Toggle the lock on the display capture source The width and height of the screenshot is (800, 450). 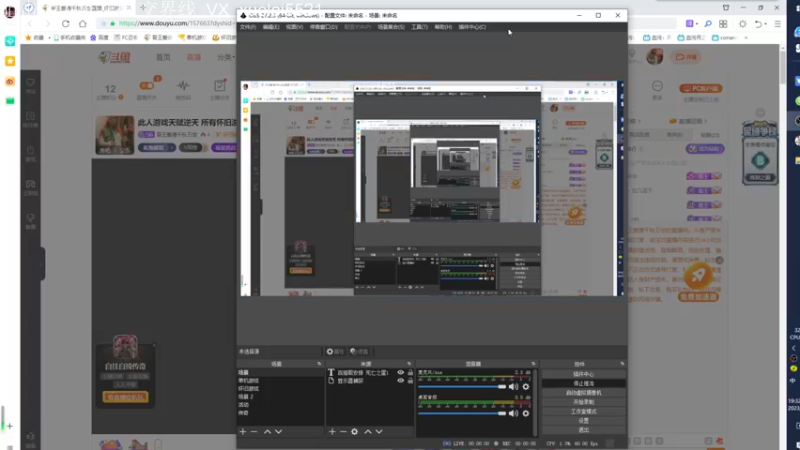410,381
